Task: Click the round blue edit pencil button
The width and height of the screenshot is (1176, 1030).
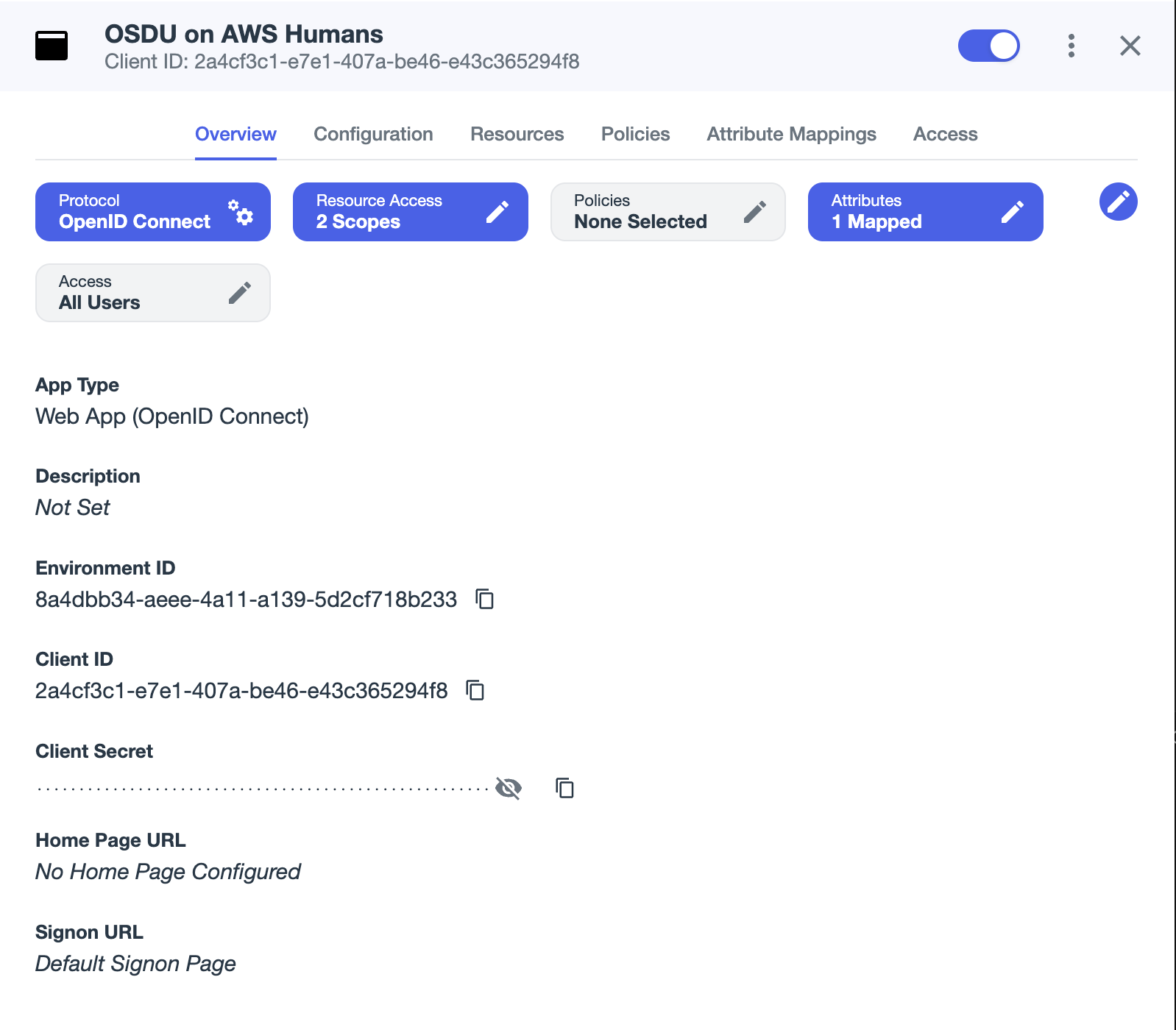Action: [x=1119, y=202]
